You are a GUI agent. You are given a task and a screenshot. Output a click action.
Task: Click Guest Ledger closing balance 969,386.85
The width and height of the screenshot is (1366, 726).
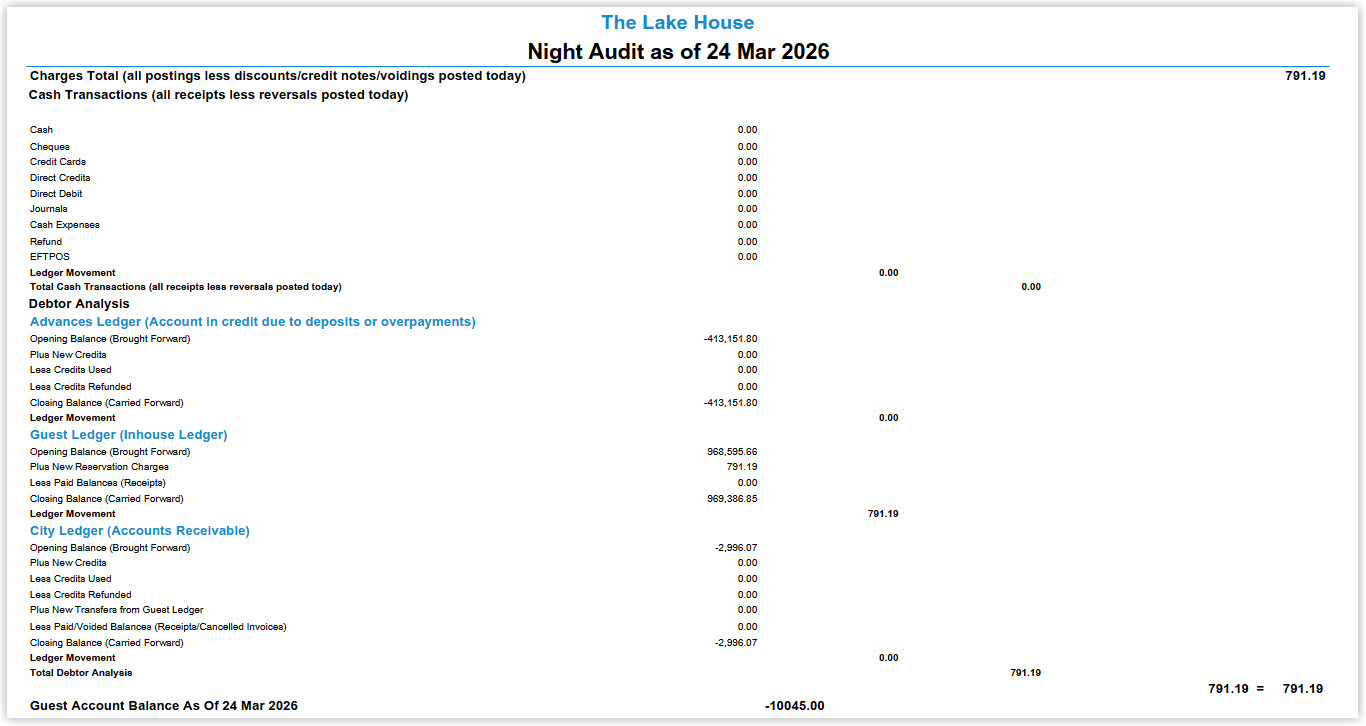(732, 499)
